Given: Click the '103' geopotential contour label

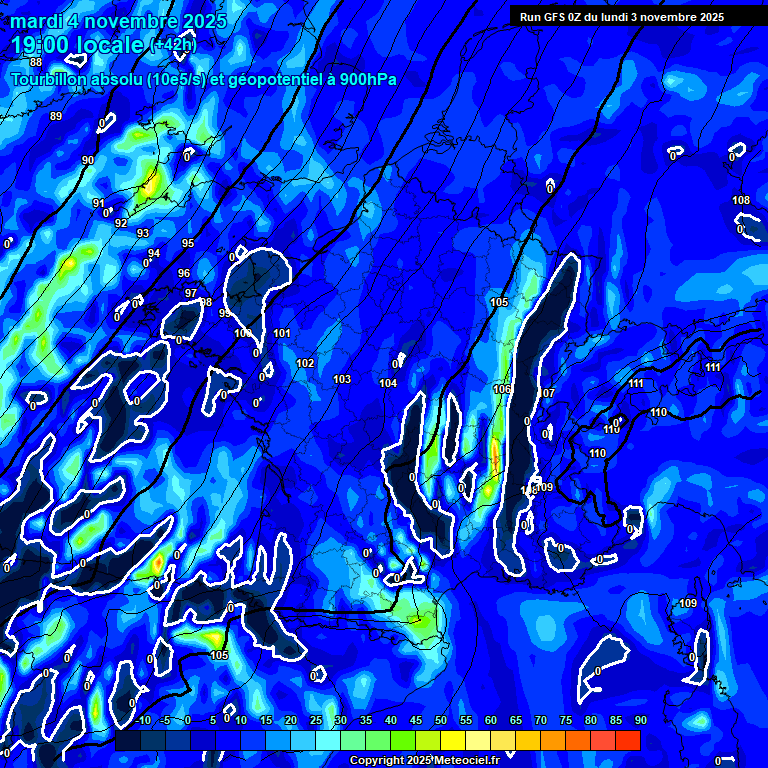Looking at the screenshot, I should pyautogui.click(x=342, y=379).
